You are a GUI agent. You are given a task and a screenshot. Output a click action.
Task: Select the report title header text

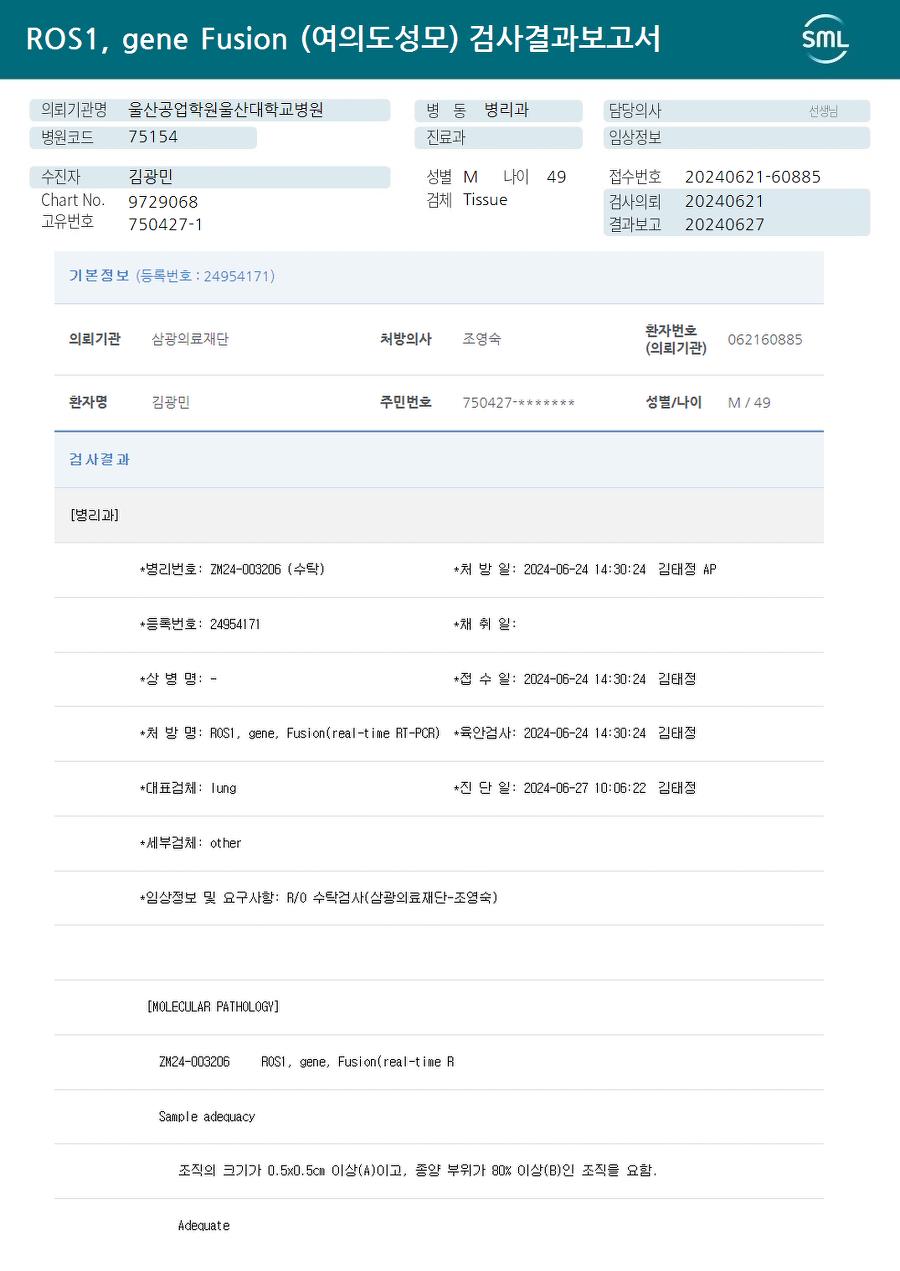[343, 39]
